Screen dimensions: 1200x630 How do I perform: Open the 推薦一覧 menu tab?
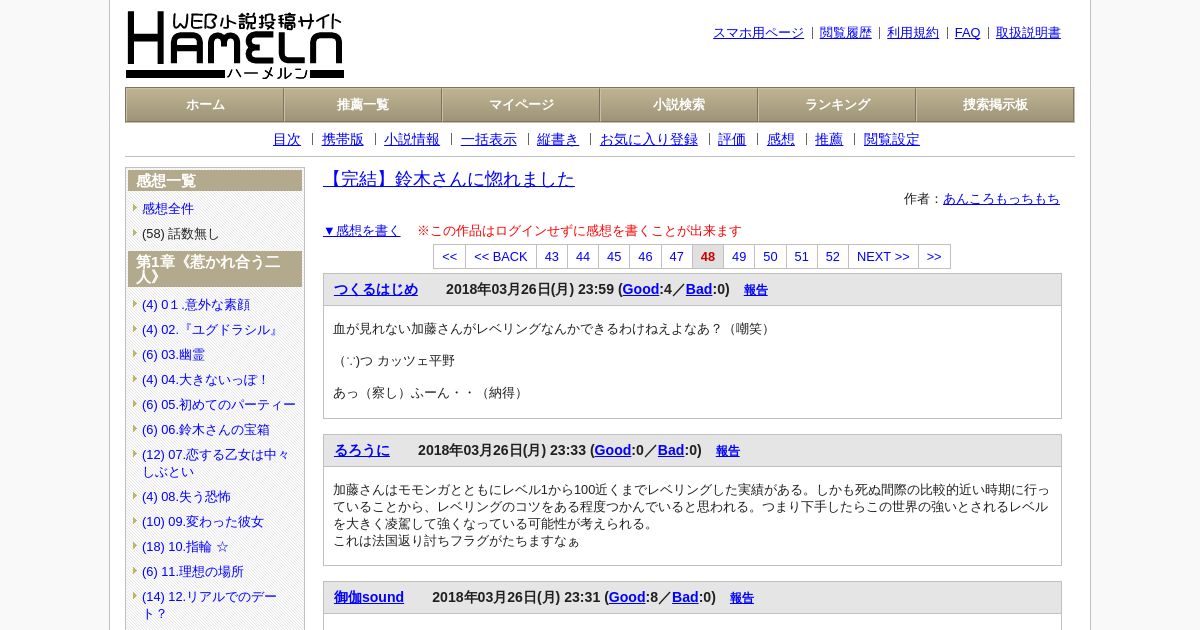click(x=363, y=105)
